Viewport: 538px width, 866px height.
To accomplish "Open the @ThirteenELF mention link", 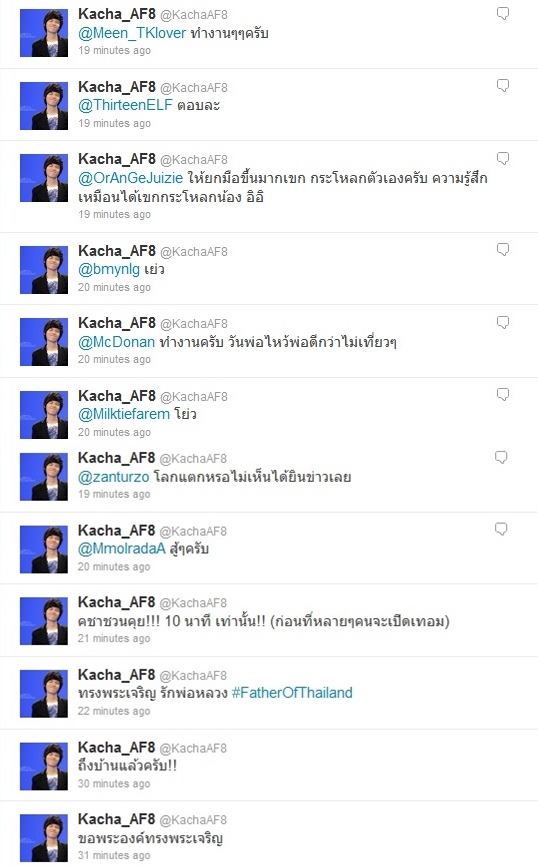I will [x=125, y=105].
